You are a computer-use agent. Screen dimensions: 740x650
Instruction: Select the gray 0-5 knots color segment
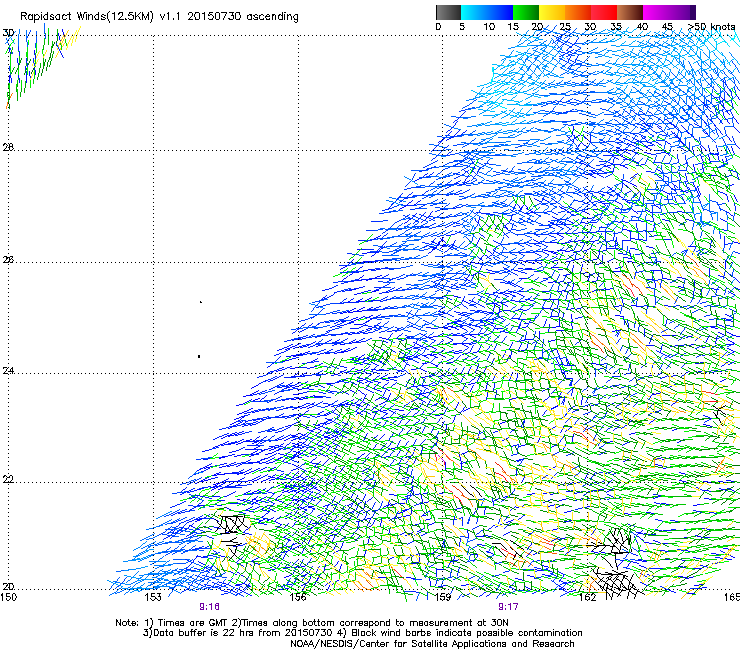click(x=448, y=12)
